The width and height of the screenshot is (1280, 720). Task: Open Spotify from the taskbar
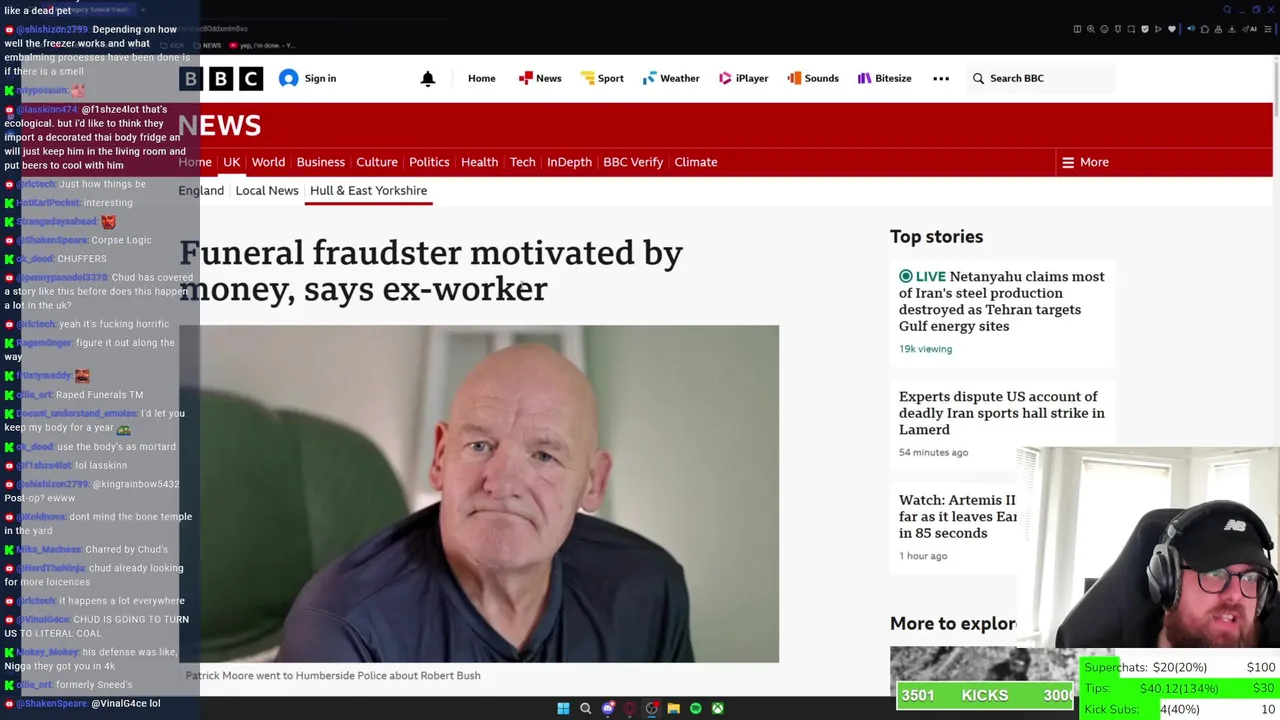click(x=696, y=708)
